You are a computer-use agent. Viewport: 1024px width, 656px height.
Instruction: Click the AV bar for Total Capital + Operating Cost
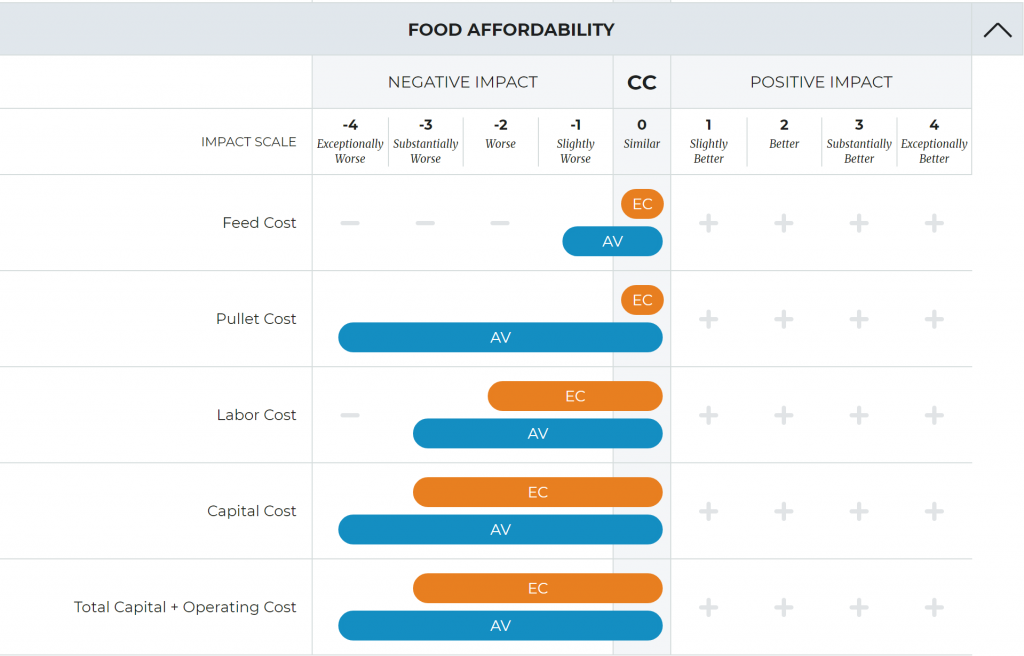[500, 626]
